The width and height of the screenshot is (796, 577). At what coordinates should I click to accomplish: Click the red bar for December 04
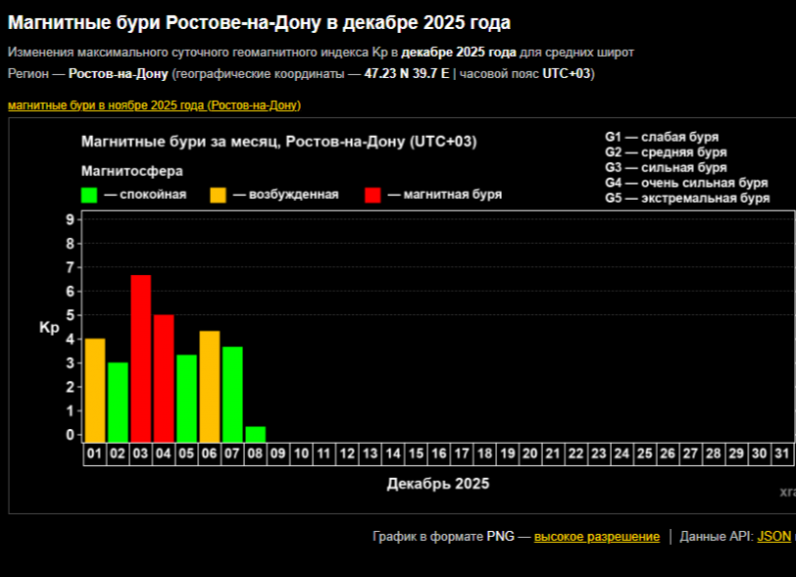pos(164,378)
